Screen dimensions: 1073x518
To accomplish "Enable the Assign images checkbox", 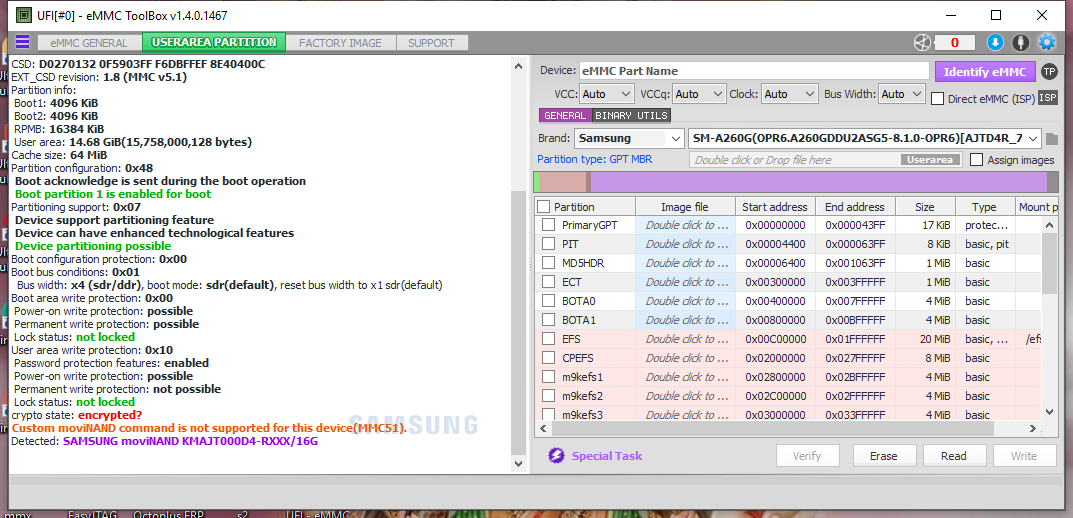I will (x=977, y=159).
